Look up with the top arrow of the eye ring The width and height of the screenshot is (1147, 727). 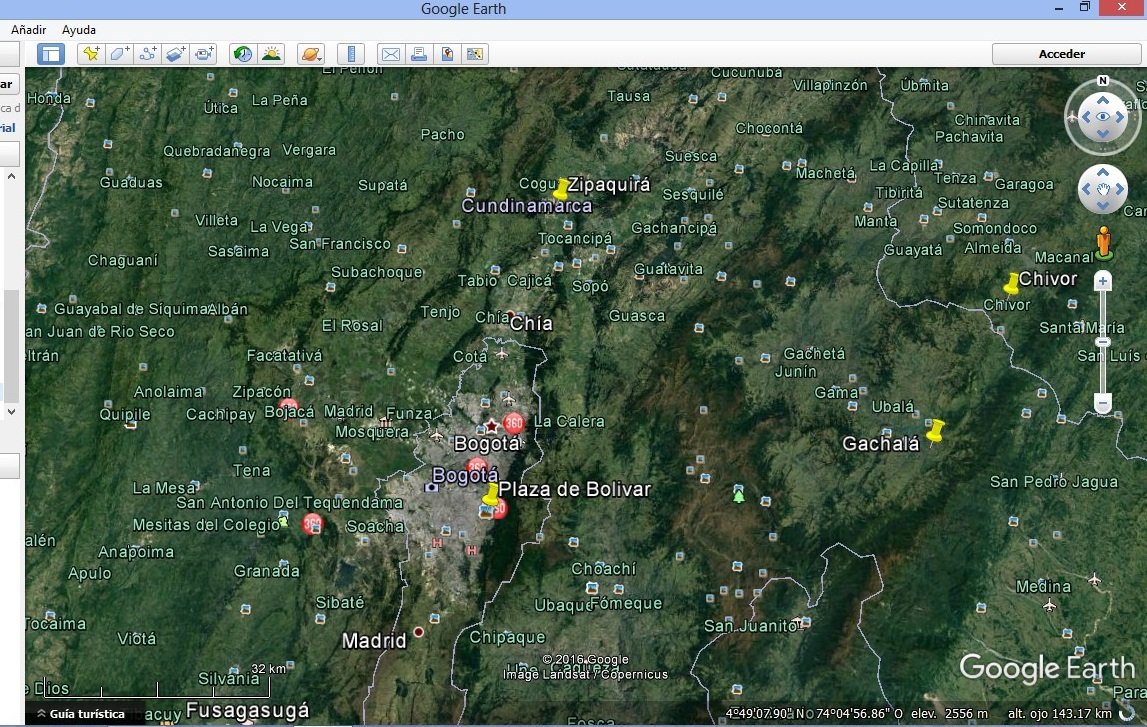click(x=1102, y=100)
